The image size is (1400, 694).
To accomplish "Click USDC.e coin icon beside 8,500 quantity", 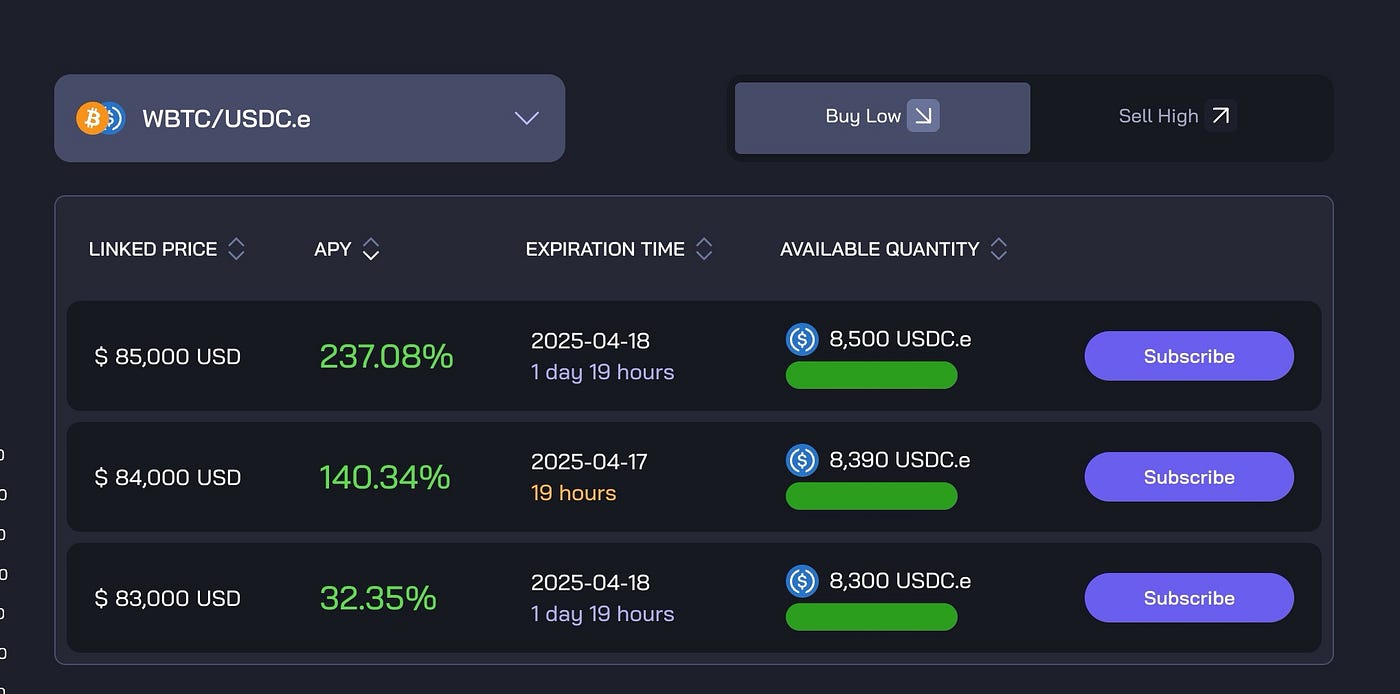I will (802, 340).
